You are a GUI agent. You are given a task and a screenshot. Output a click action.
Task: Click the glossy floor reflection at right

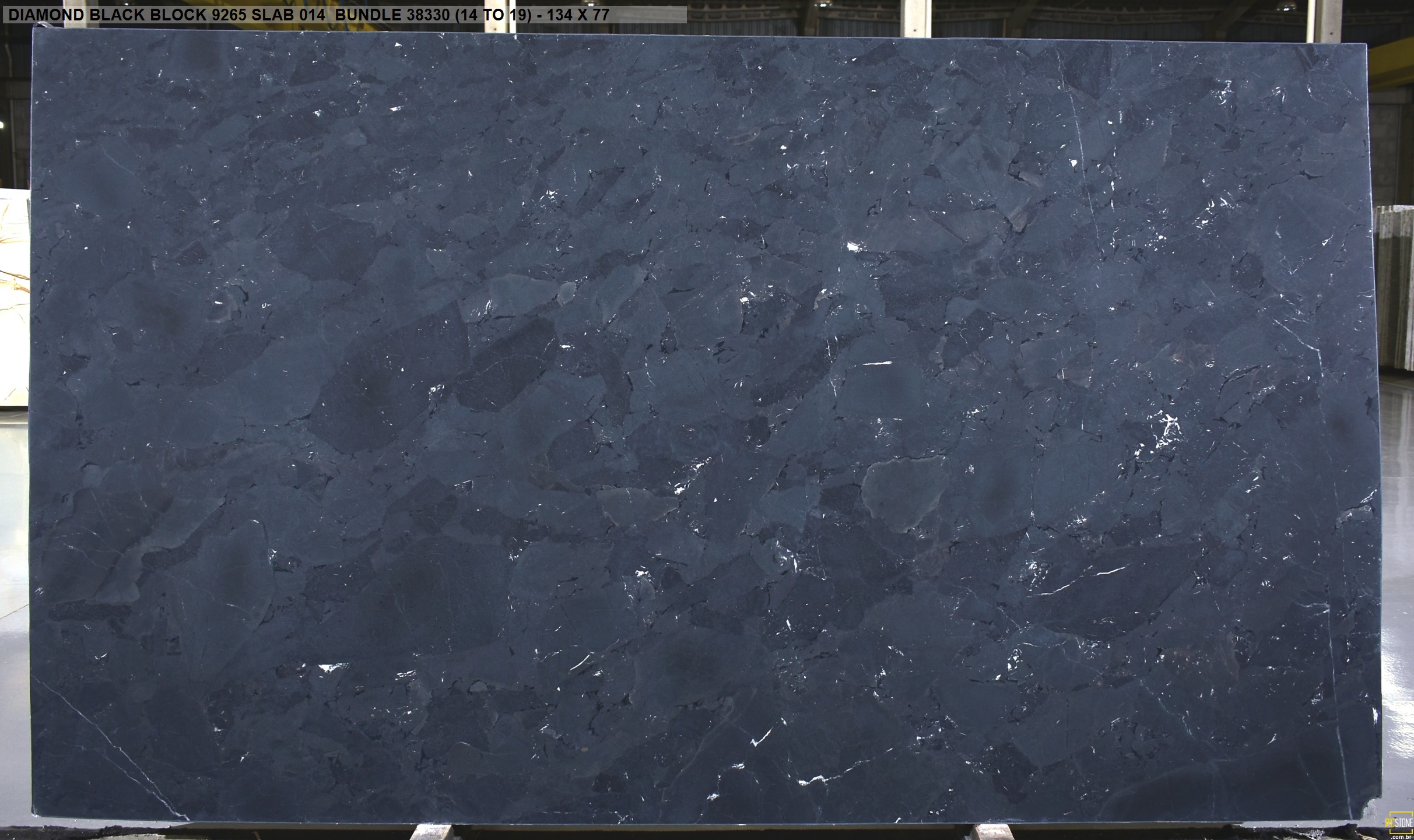coord(1398,583)
